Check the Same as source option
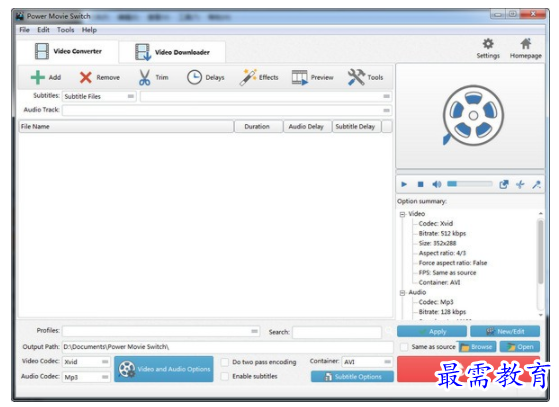The width and height of the screenshot is (559, 407). tap(404, 347)
